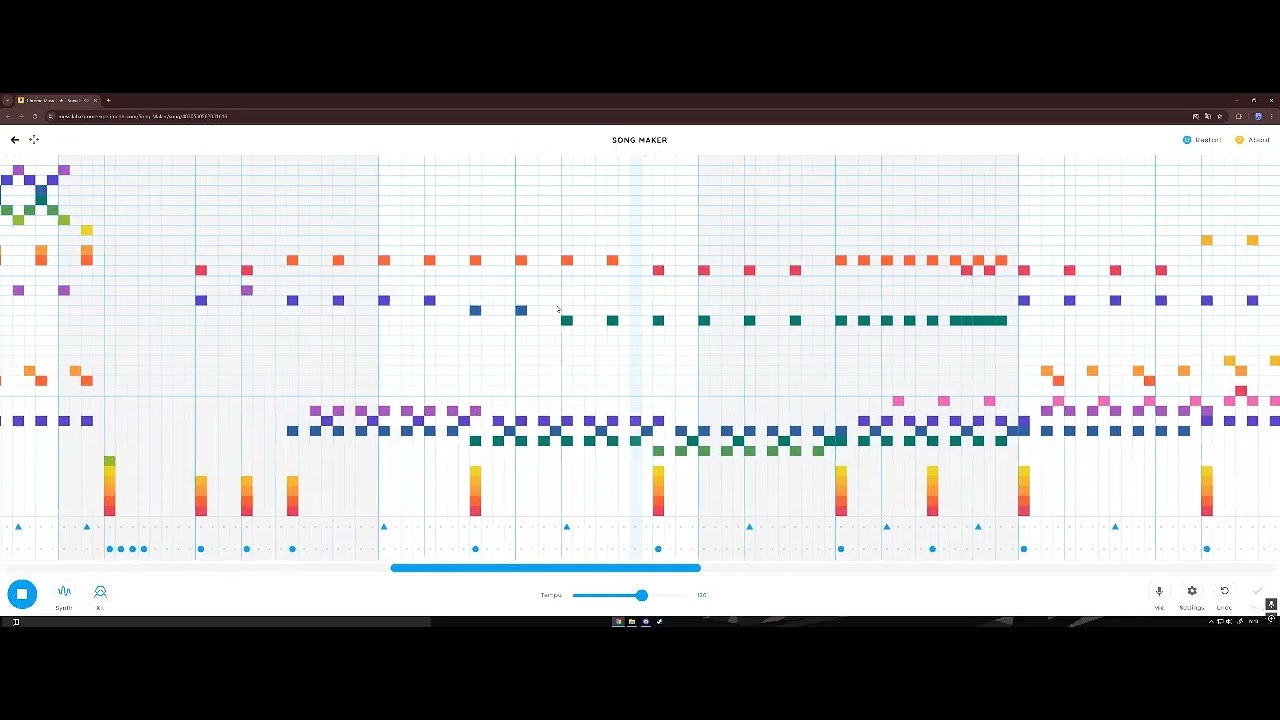Reload the page in the browser toolbar
The height and width of the screenshot is (720, 1280).
(35, 116)
